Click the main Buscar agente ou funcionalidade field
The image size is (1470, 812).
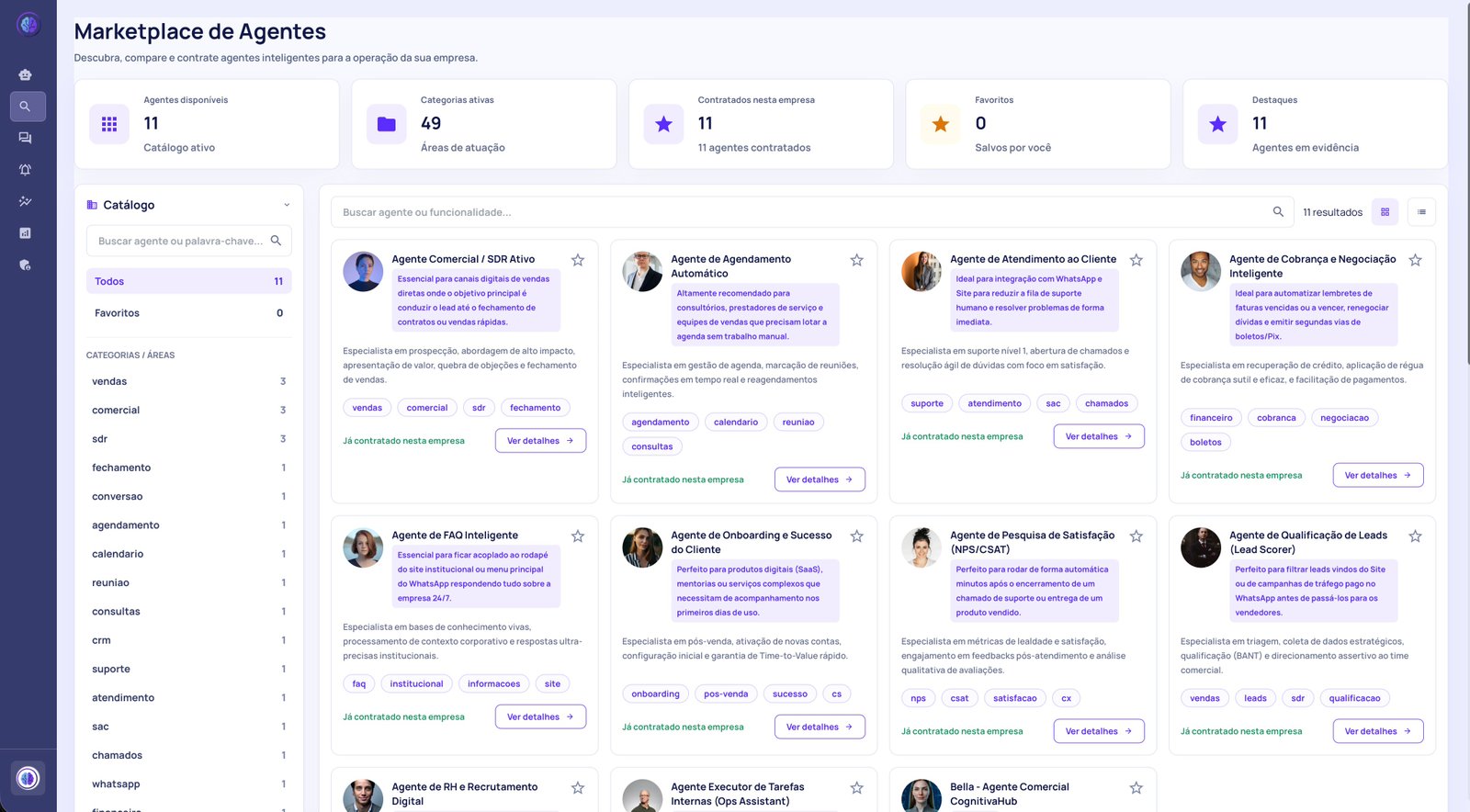pyautogui.click(x=812, y=212)
